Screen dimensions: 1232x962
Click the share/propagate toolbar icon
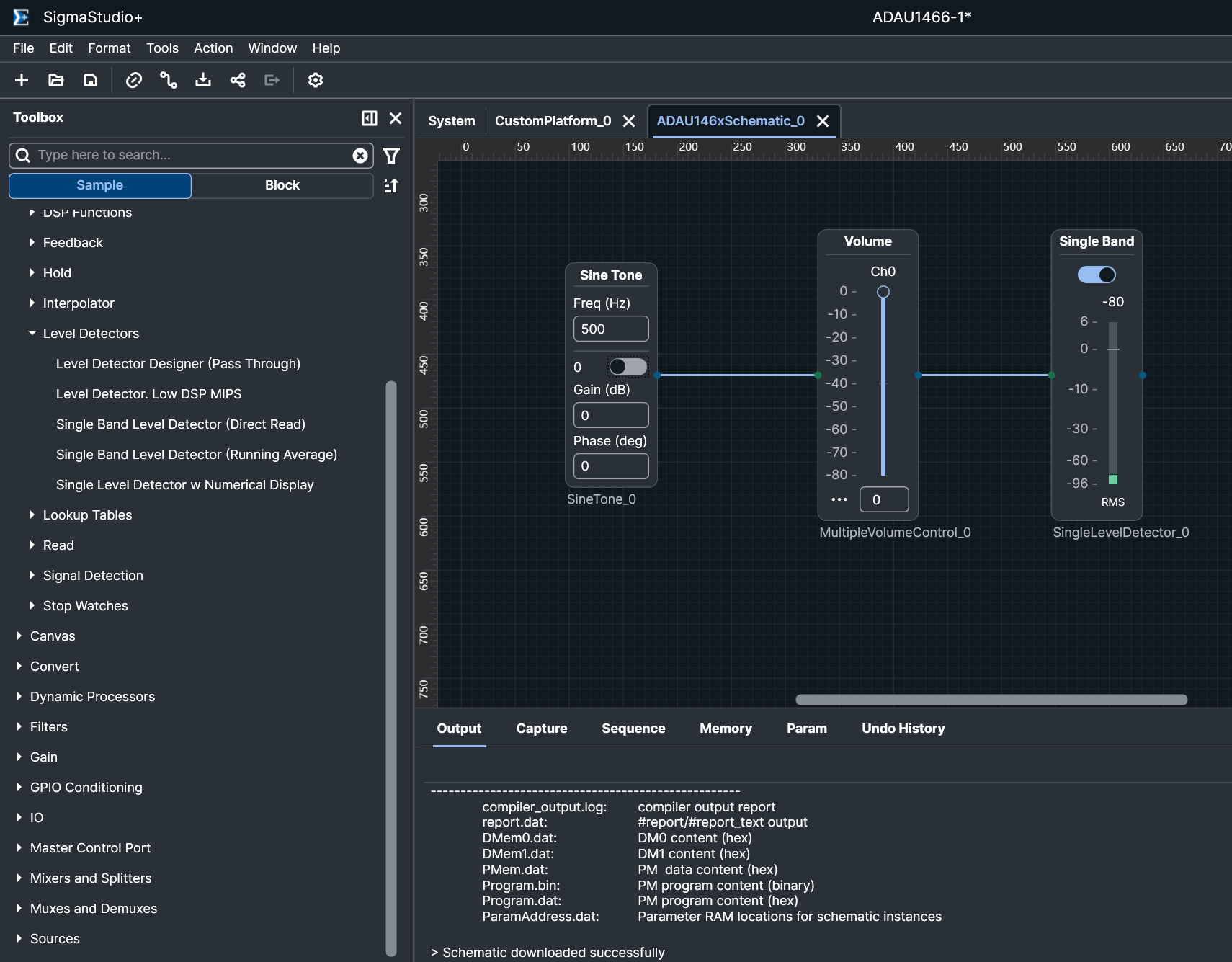pyautogui.click(x=238, y=80)
